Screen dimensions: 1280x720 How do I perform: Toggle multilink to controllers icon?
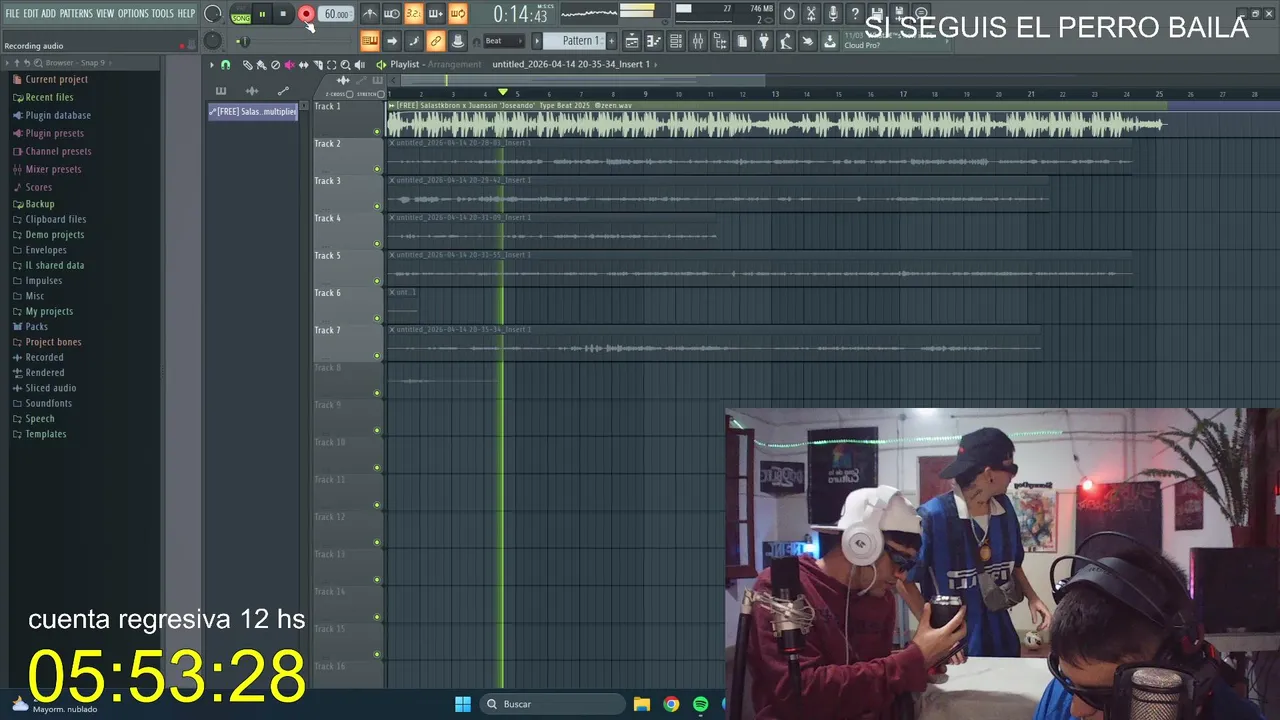(436, 41)
